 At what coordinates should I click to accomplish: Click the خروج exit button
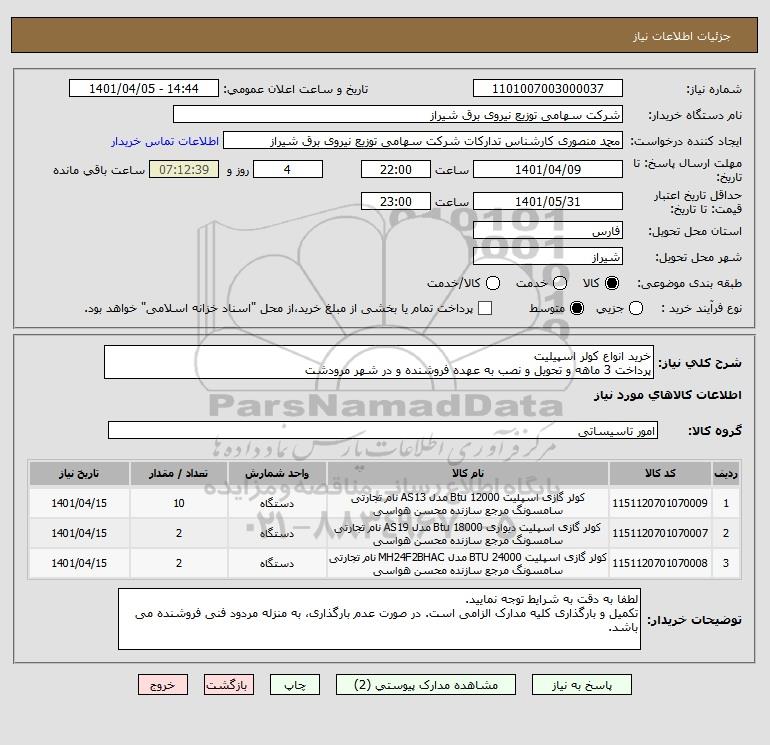[163, 685]
